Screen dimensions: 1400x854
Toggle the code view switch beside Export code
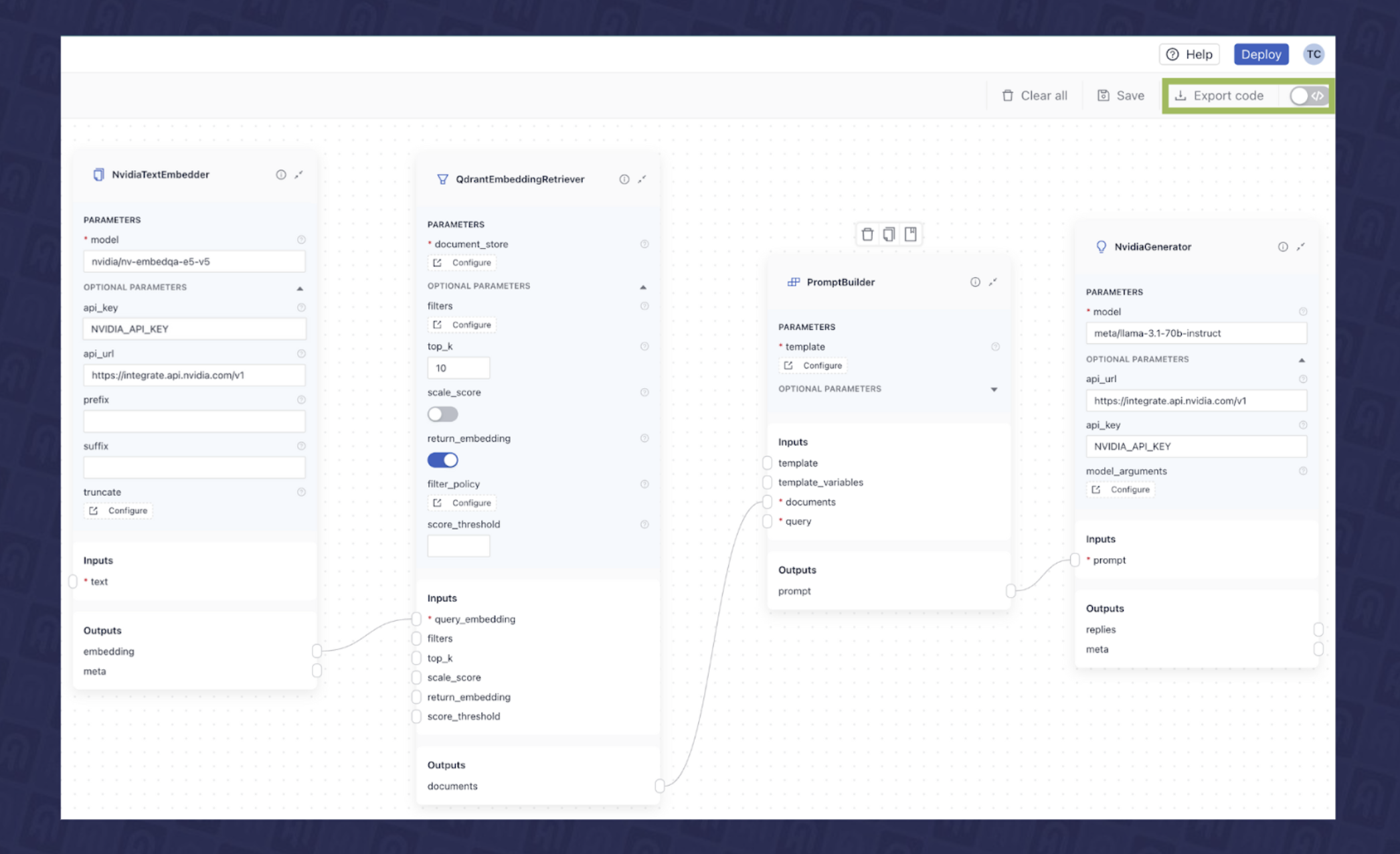[1308, 96]
